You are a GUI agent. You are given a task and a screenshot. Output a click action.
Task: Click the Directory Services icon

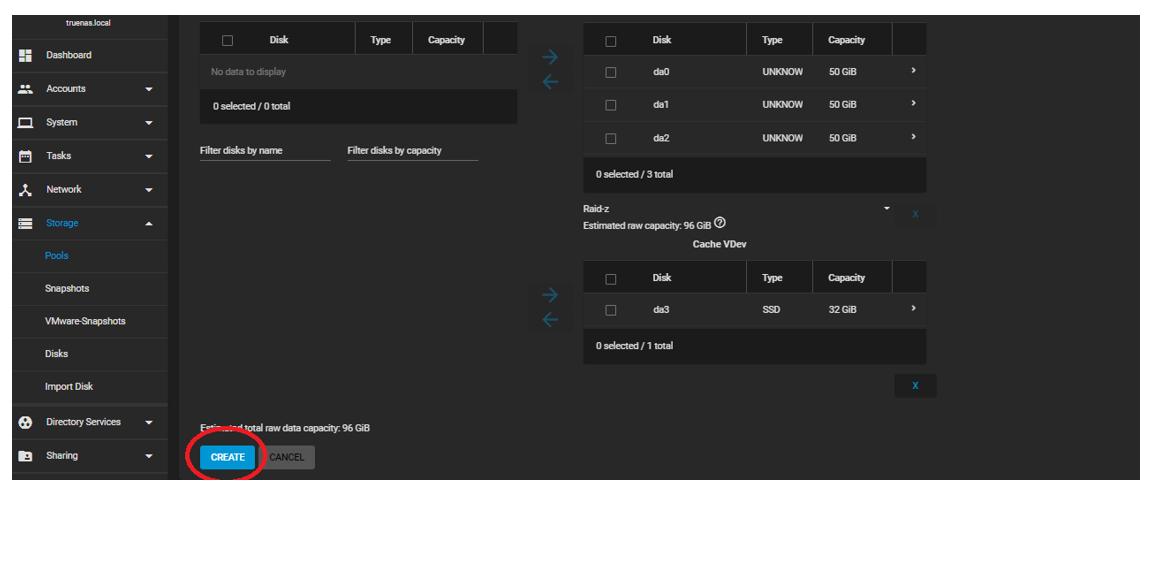(x=26, y=423)
